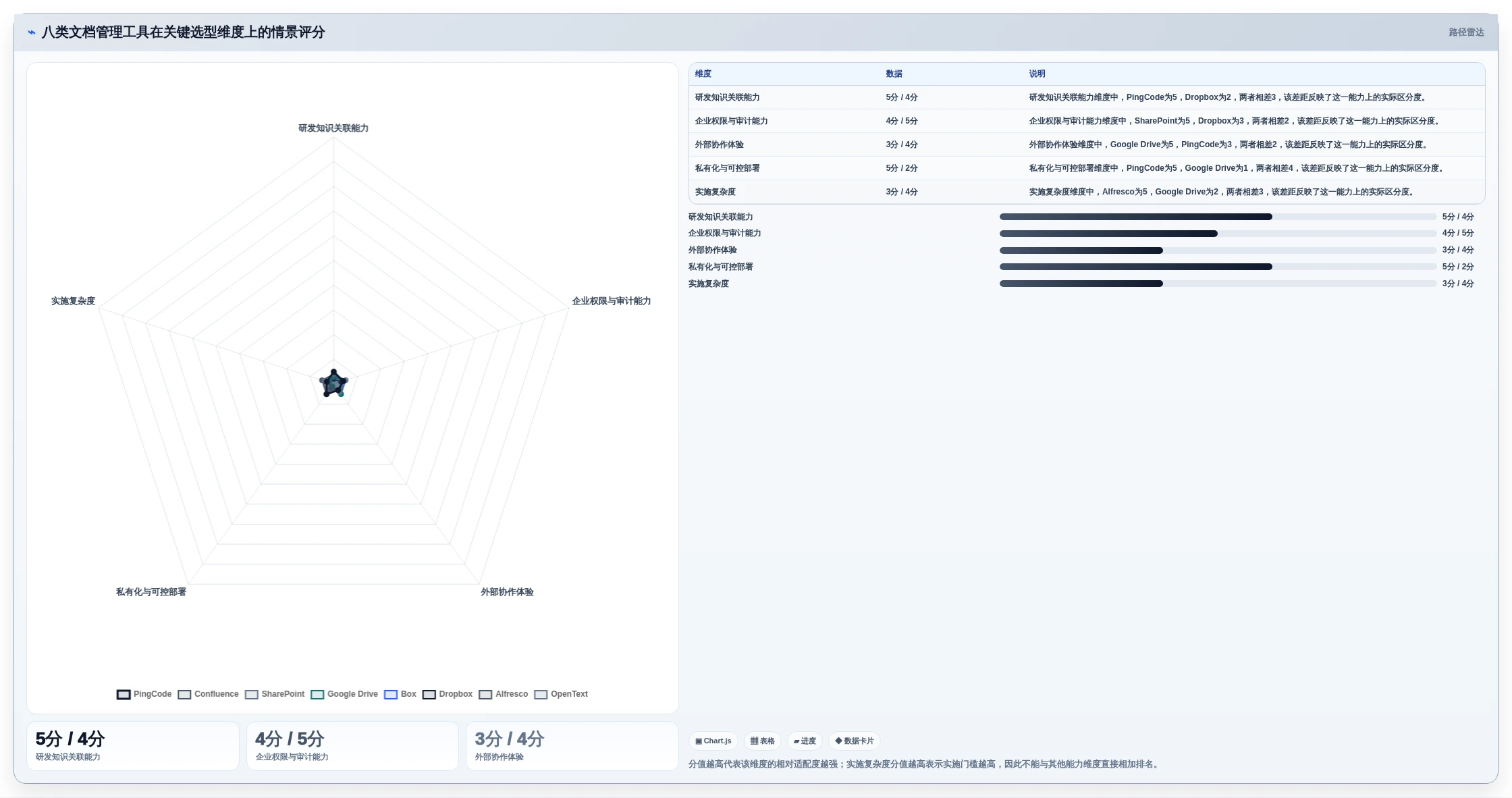Click radar axis label 私有化与可控部署
Screen dimensions: 1512x798
pyautogui.click(x=151, y=592)
